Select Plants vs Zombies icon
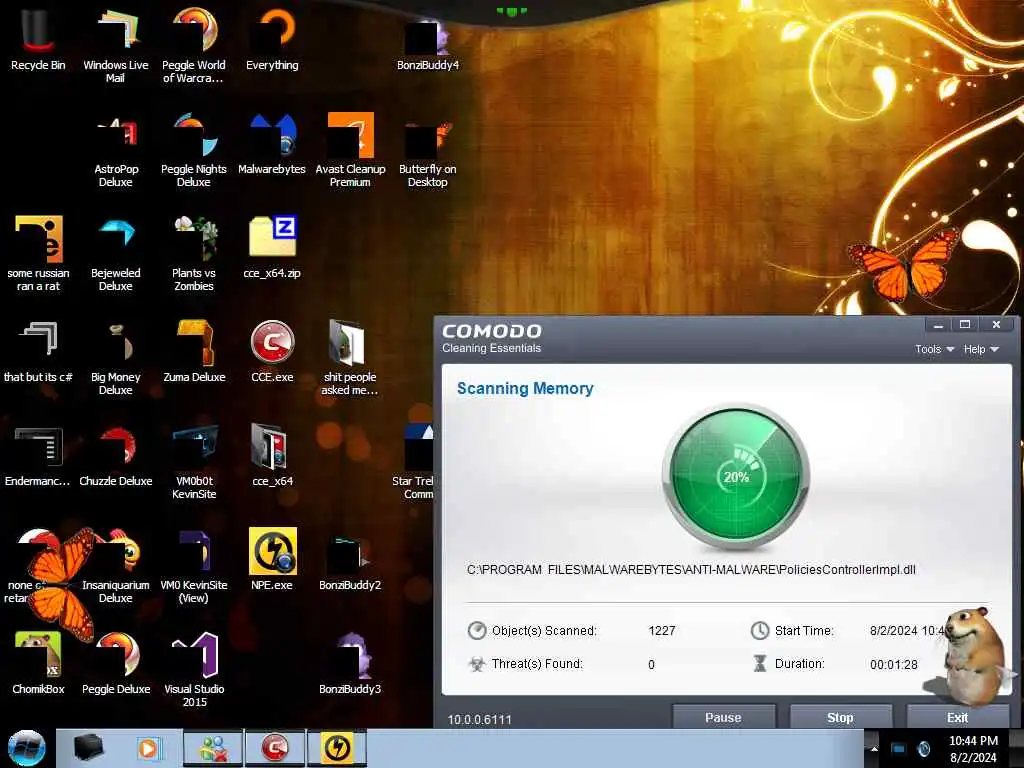 (193, 253)
